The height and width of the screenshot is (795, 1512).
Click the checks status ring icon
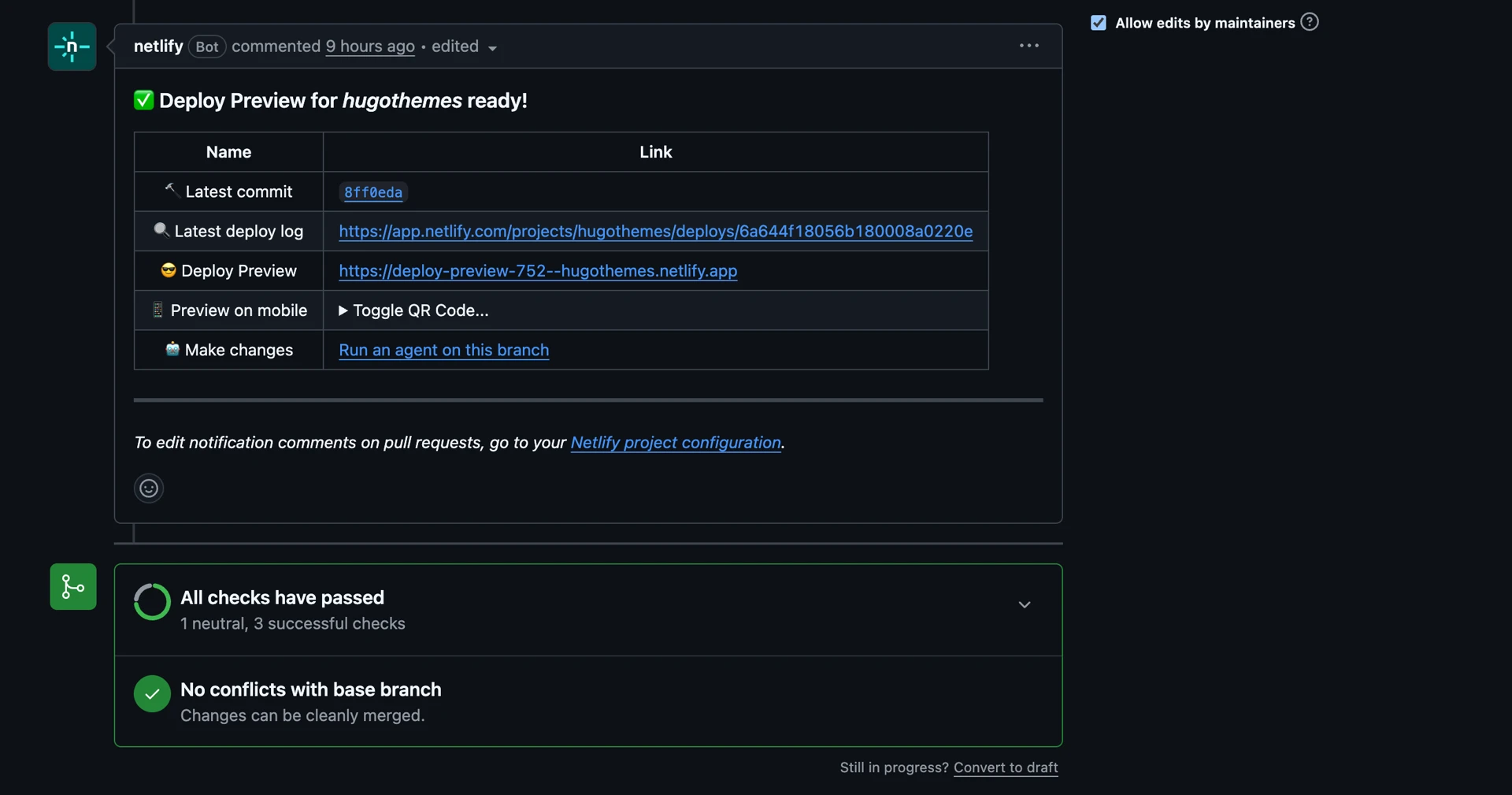pos(152,602)
